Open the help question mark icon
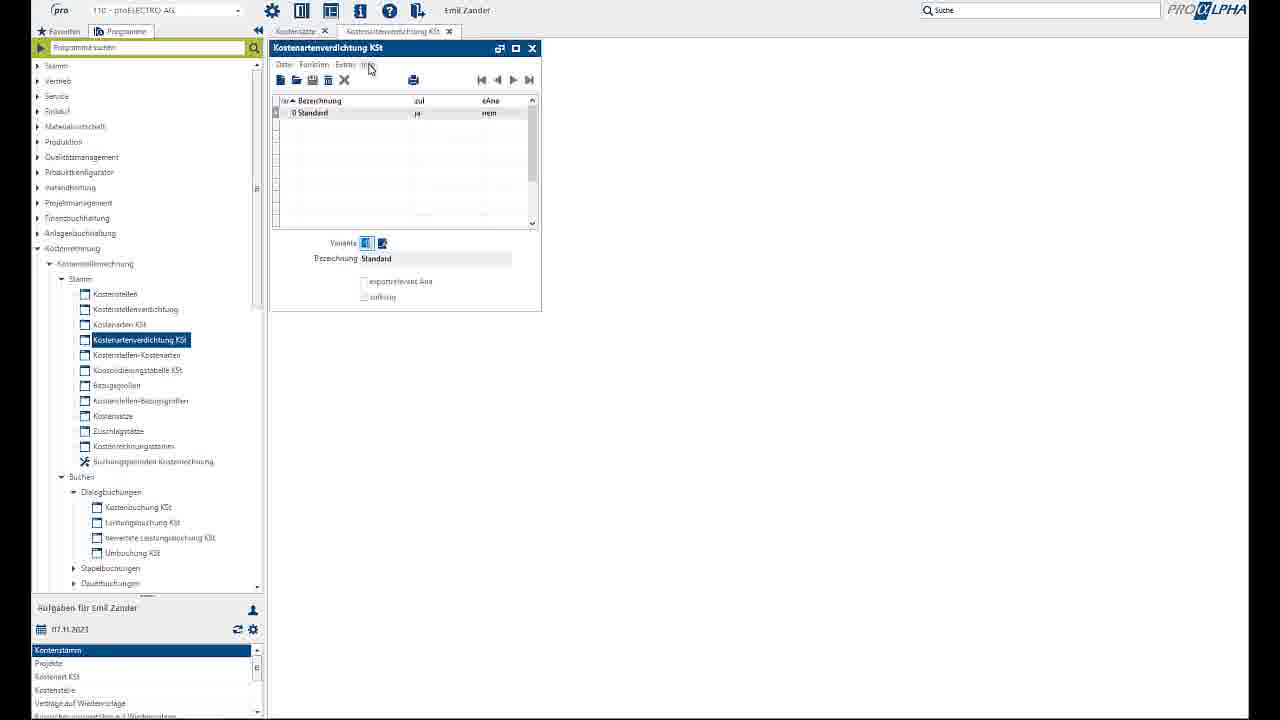Screen dimensions: 1280x720 [389, 11]
